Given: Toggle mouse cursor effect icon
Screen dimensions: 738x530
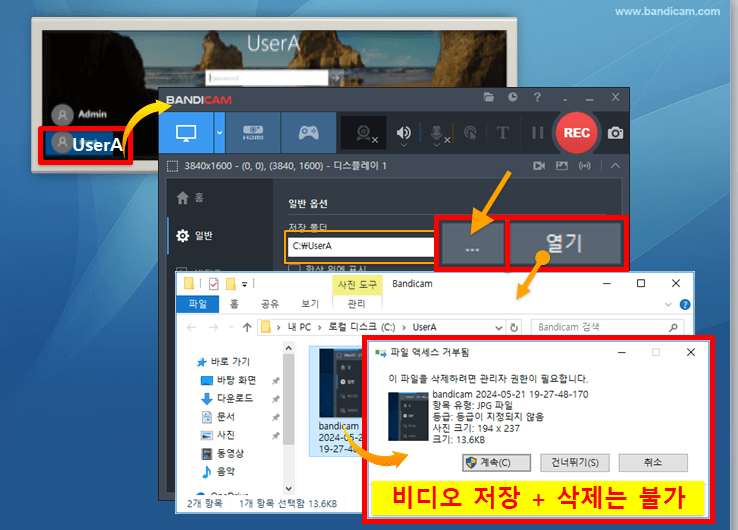Looking at the screenshot, I should [470, 134].
